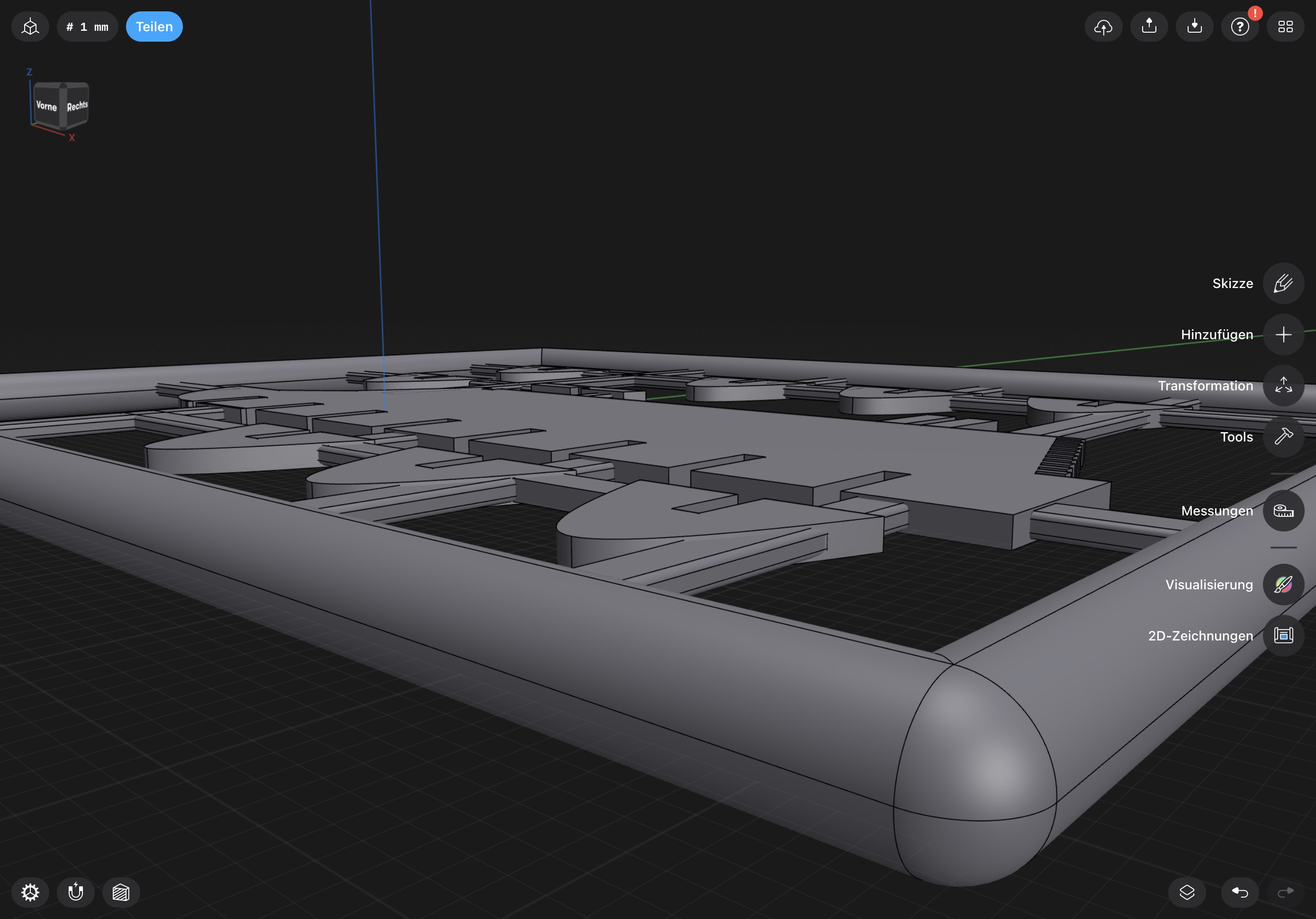This screenshot has width=1316, height=919.
Task: Open the Transformation tool menu
Action: (x=1283, y=385)
